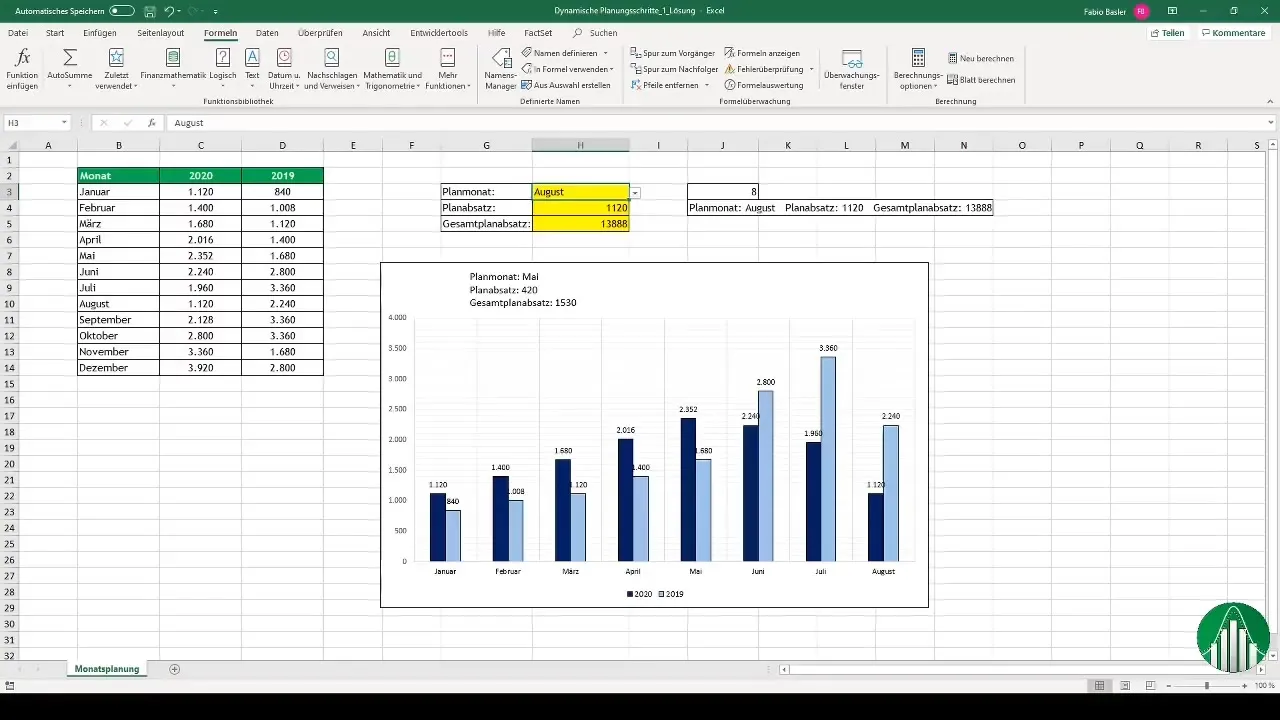Expand the formula bar chevron
Viewport: 1280px width, 720px height.
[1270, 123]
